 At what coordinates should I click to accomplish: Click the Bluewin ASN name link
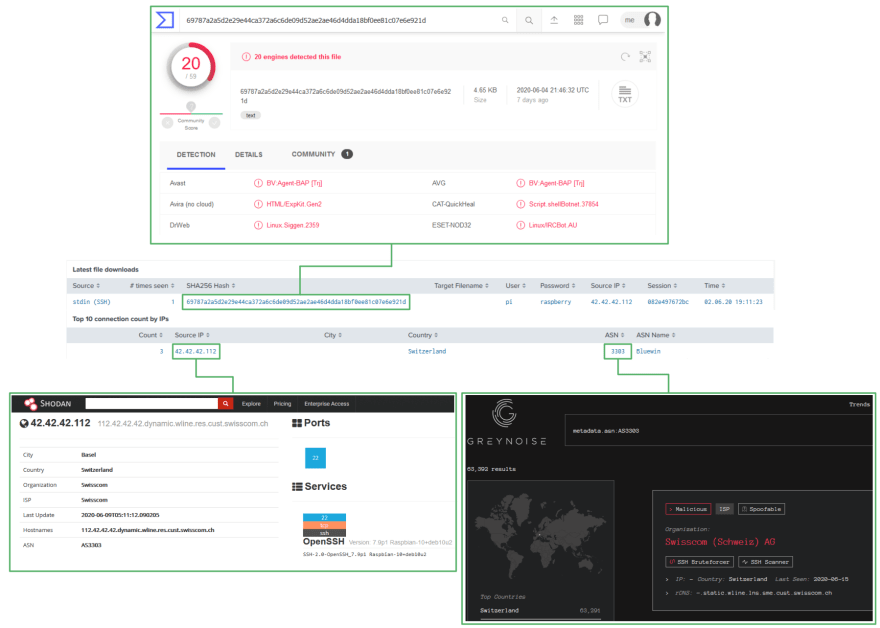(648, 351)
